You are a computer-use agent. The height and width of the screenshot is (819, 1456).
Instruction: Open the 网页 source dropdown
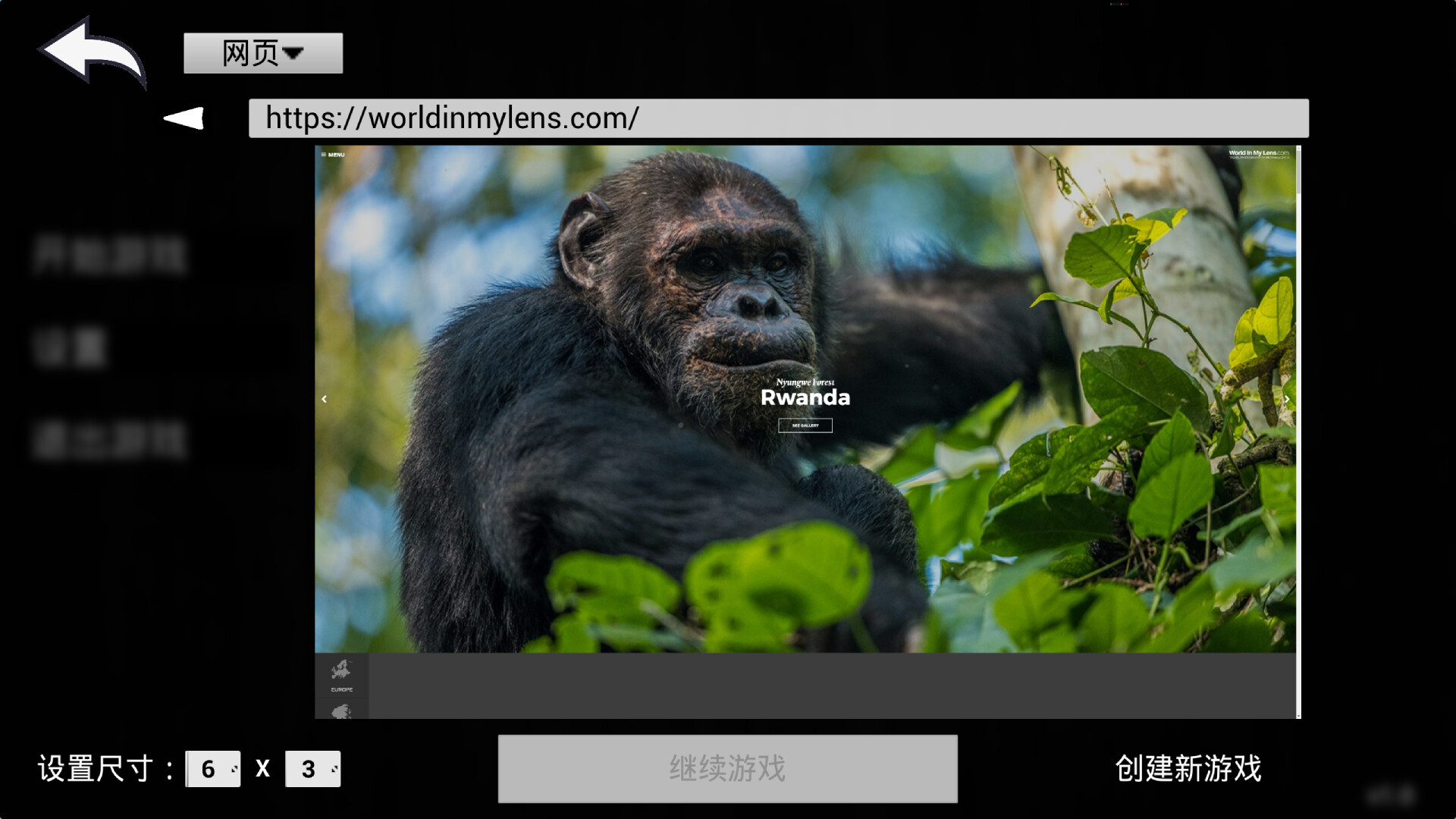pyautogui.click(x=262, y=53)
